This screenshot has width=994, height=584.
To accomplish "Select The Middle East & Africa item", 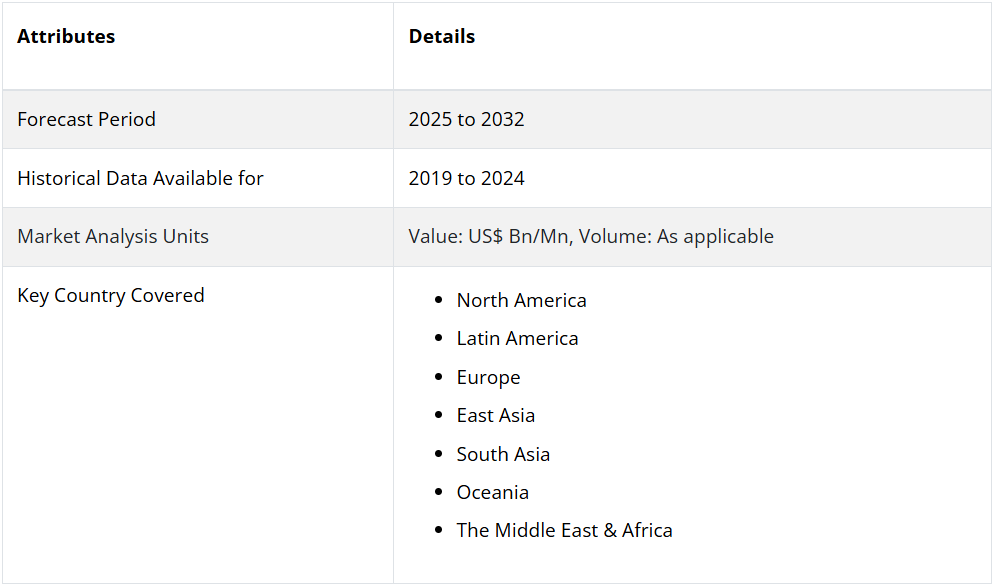I will click(x=564, y=530).
